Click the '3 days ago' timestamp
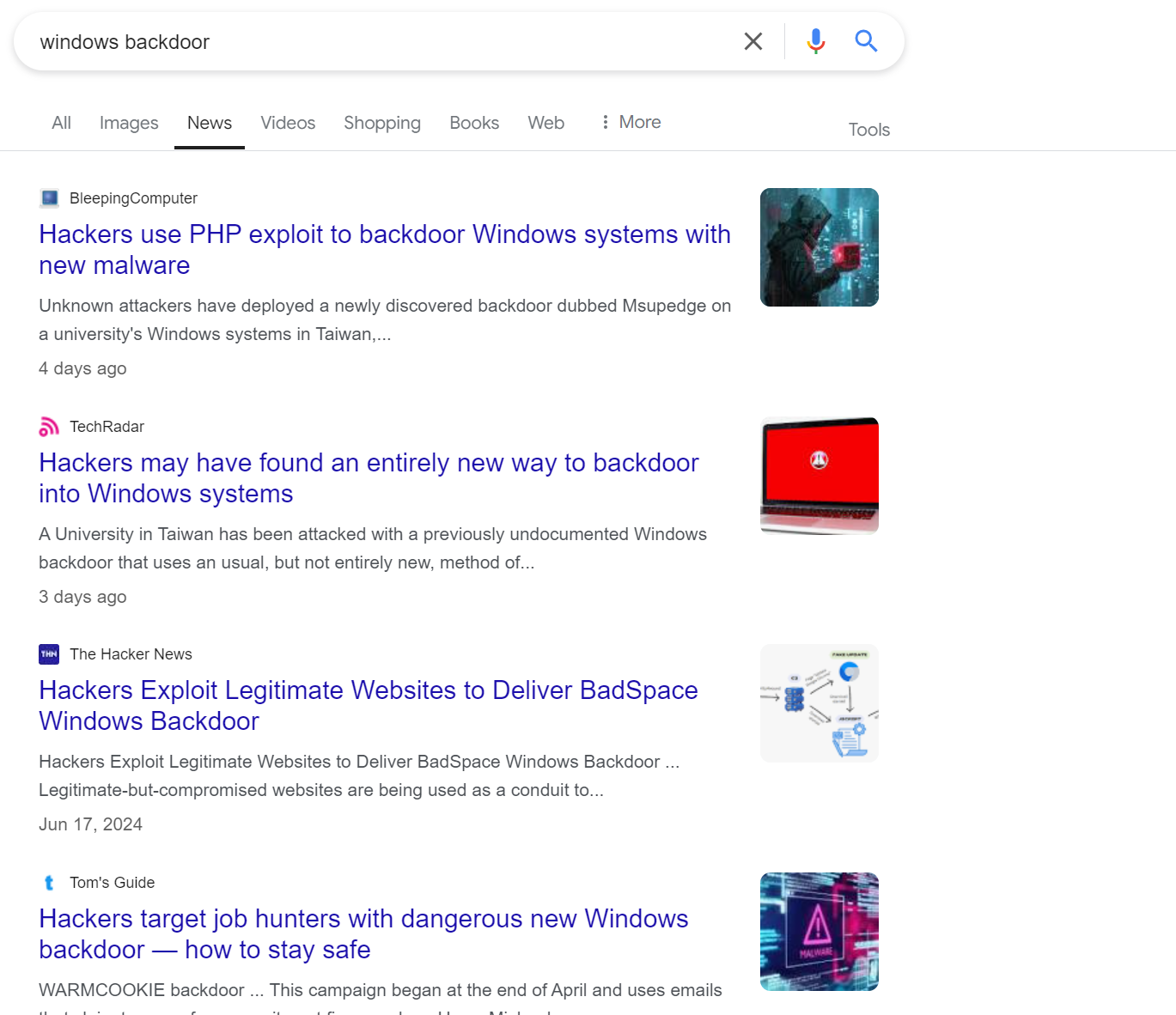Screen dimensions: 1176x1015 [x=82, y=597]
